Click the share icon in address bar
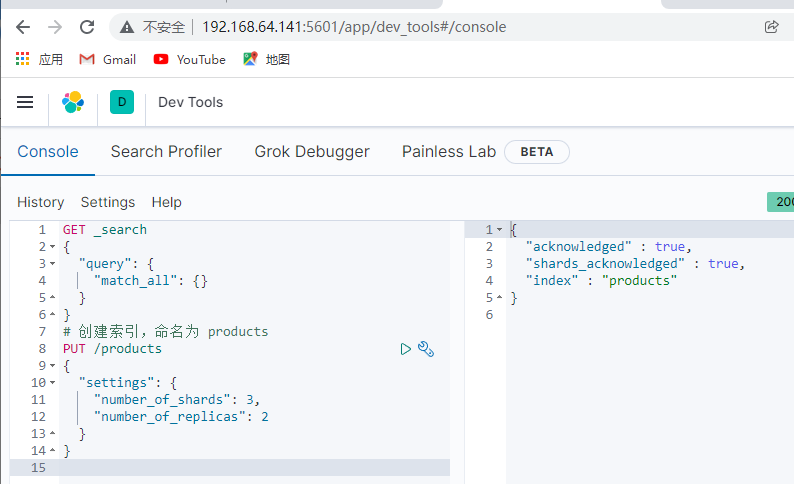 click(x=771, y=27)
